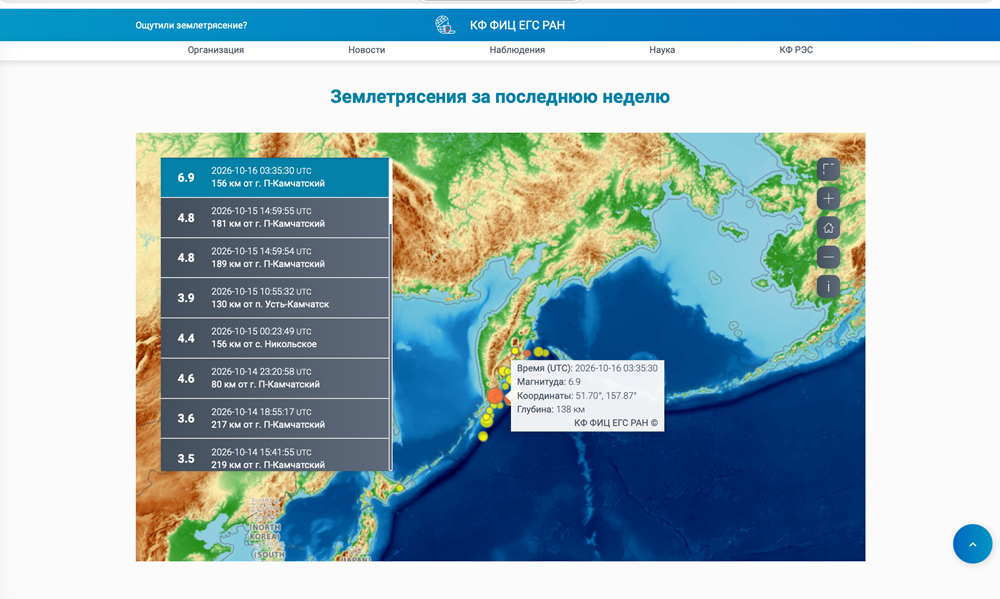Select the 3.5 quake 219 км от П-Камчатский
1000x599 pixels.
click(274, 455)
